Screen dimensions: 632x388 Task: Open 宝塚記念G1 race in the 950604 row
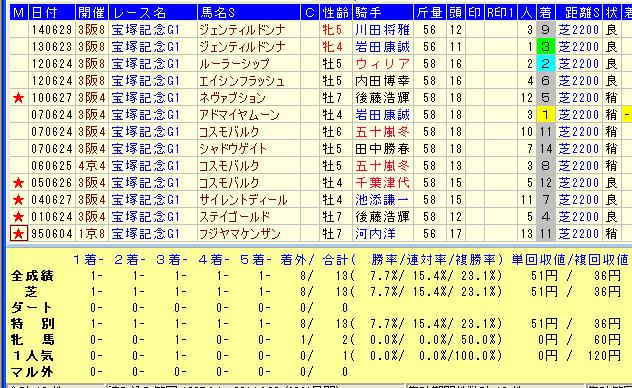146,234
